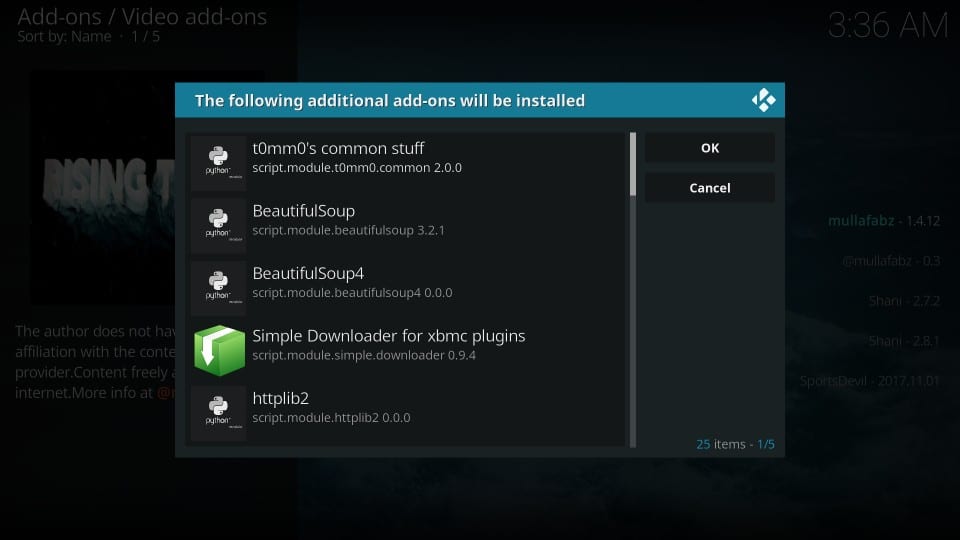Click the Simple Downloader green box icon

point(219,350)
